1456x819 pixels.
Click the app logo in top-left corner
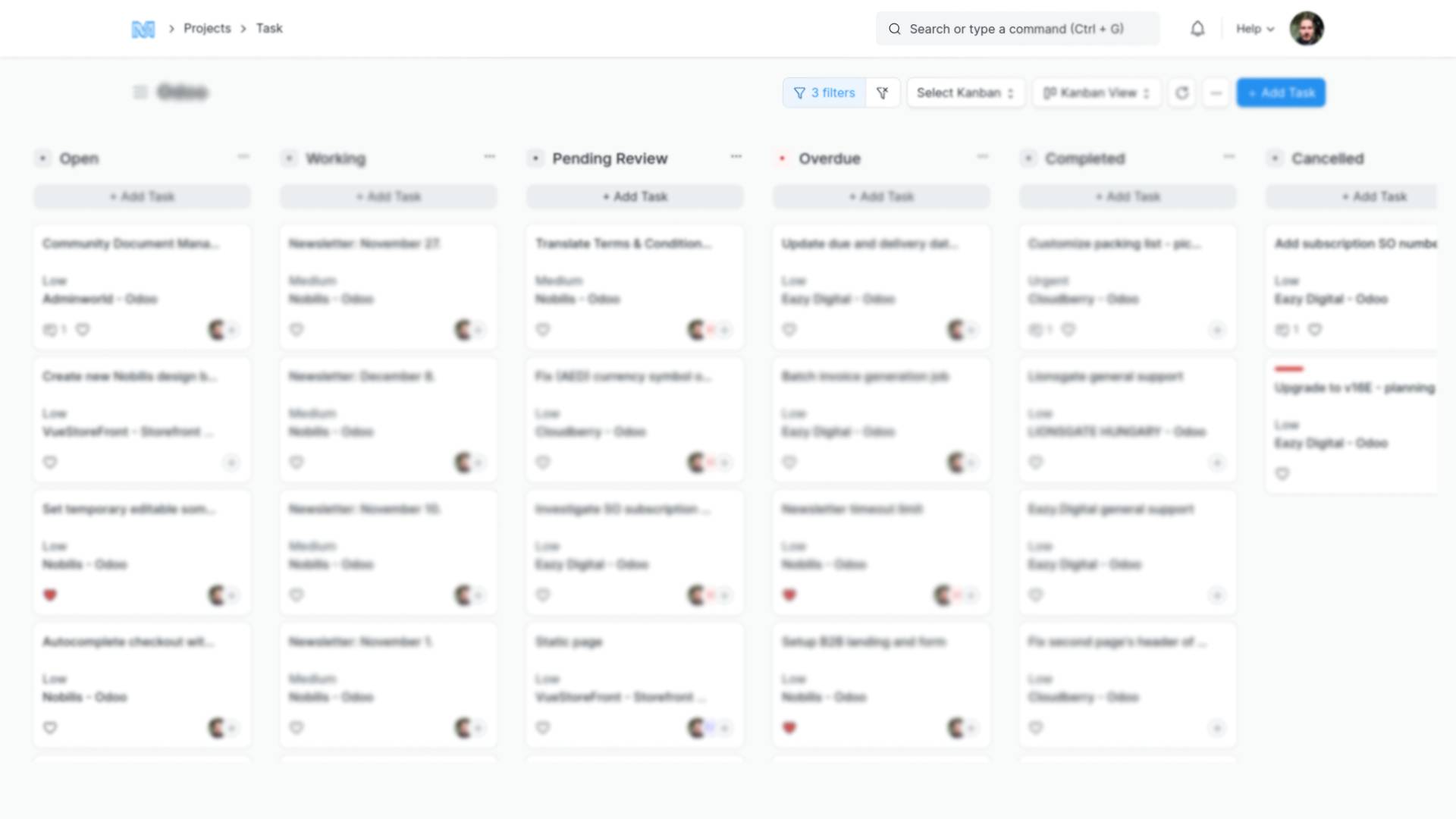[x=143, y=28]
